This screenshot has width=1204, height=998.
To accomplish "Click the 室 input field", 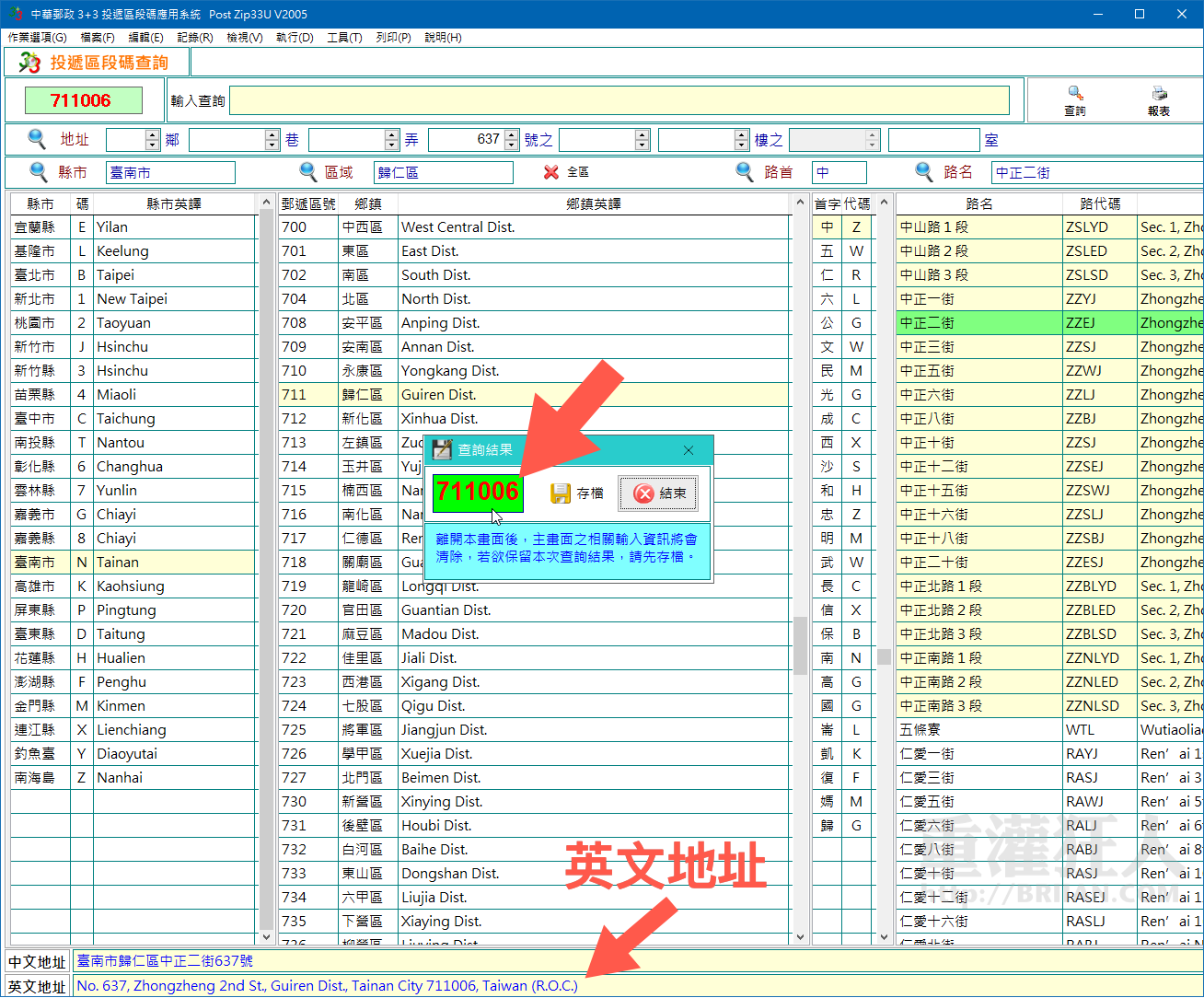I will pyautogui.click(x=934, y=140).
